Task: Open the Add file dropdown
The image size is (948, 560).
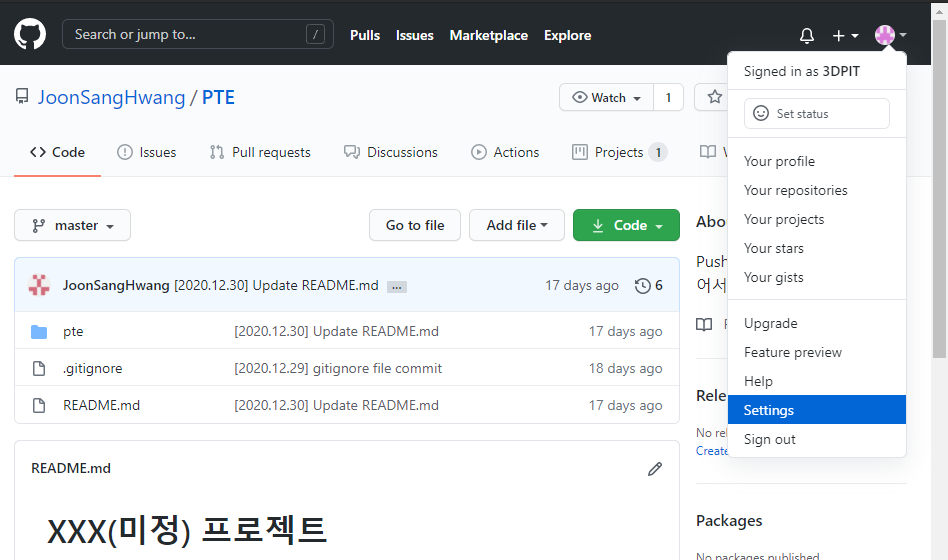Action: click(x=517, y=225)
